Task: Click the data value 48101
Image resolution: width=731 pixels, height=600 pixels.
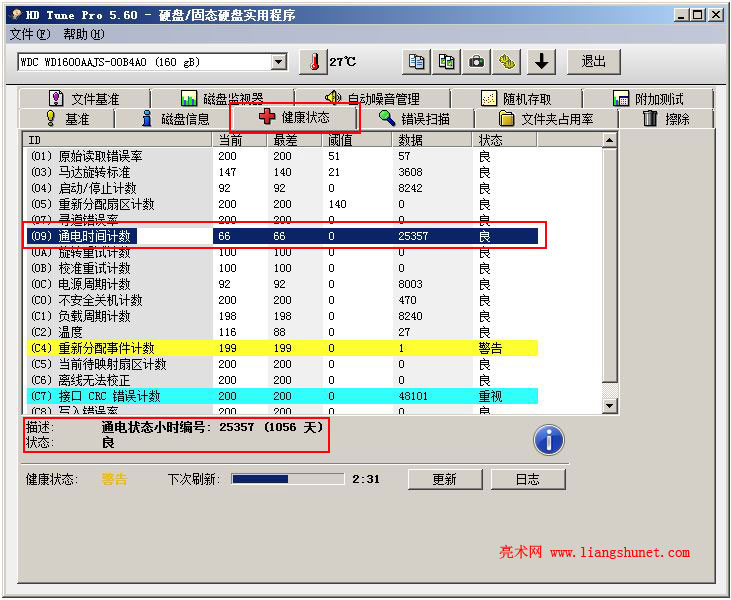Action: point(413,396)
